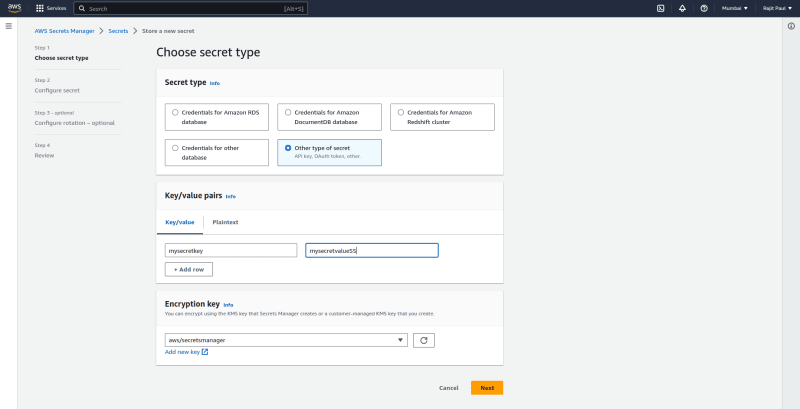Expand the aws/secretsmanager encryption key dropdown

point(286,340)
